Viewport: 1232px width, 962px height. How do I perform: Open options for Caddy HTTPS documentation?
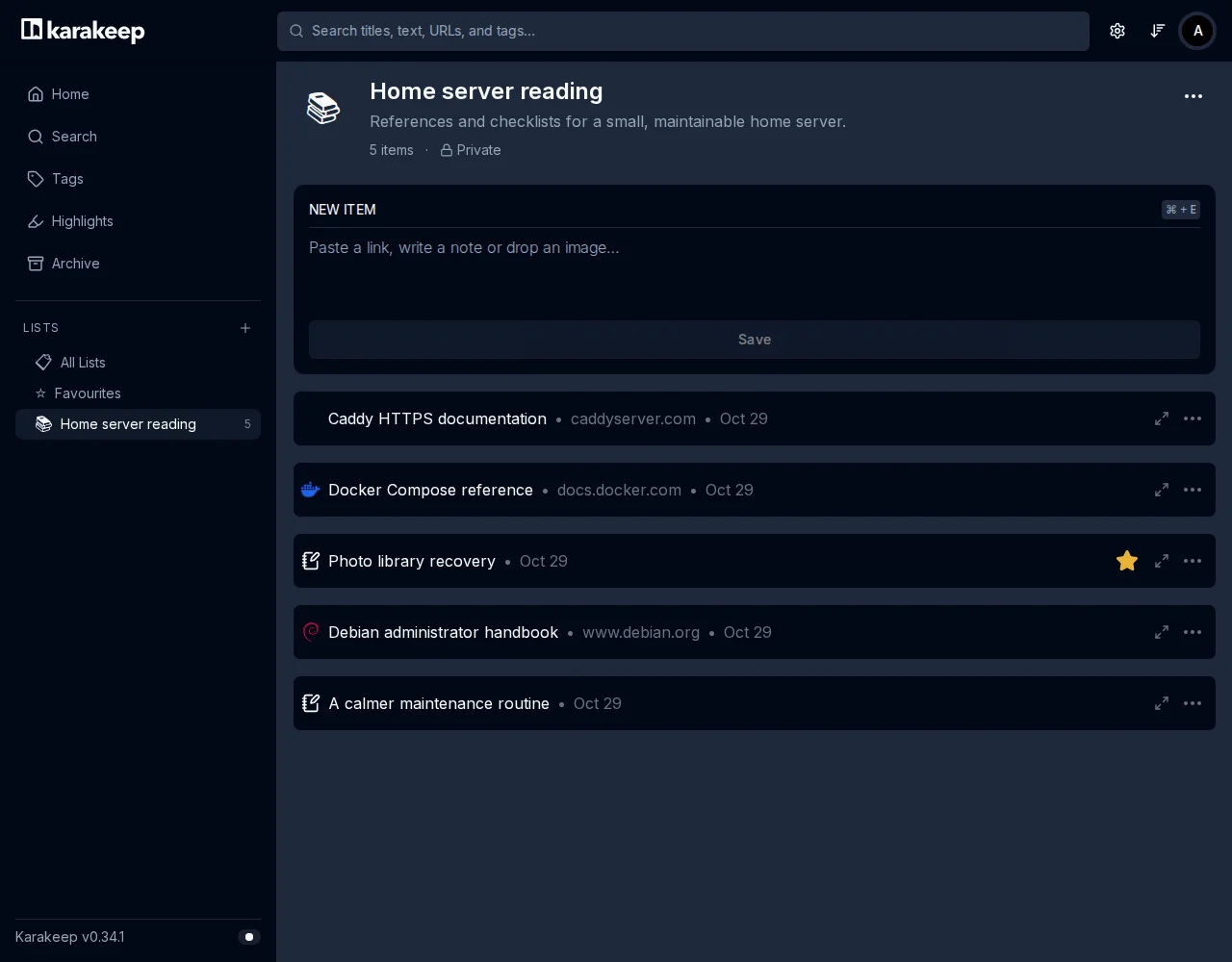coord(1193,418)
